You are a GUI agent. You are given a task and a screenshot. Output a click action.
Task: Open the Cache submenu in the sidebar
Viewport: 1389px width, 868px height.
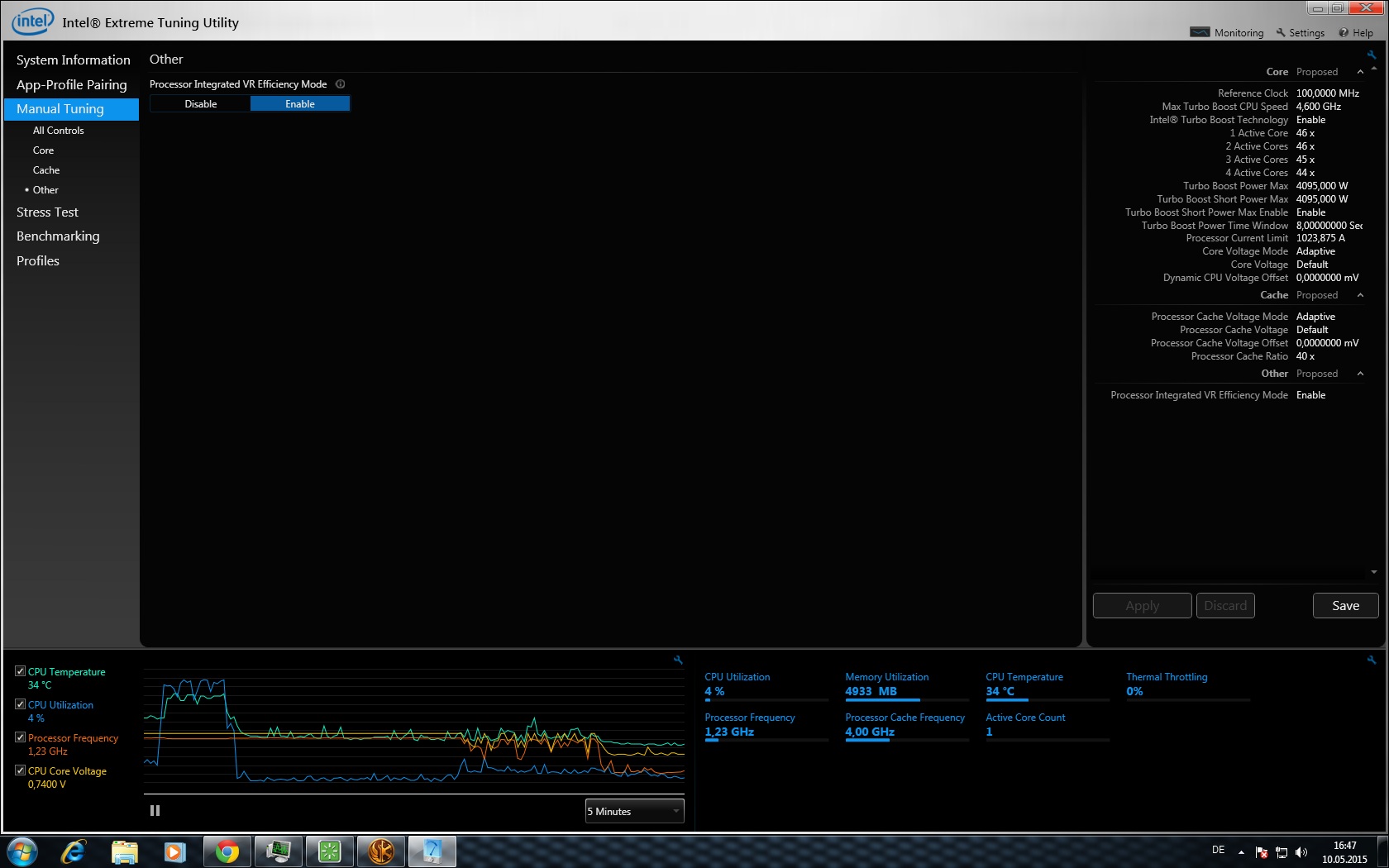click(46, 170)
